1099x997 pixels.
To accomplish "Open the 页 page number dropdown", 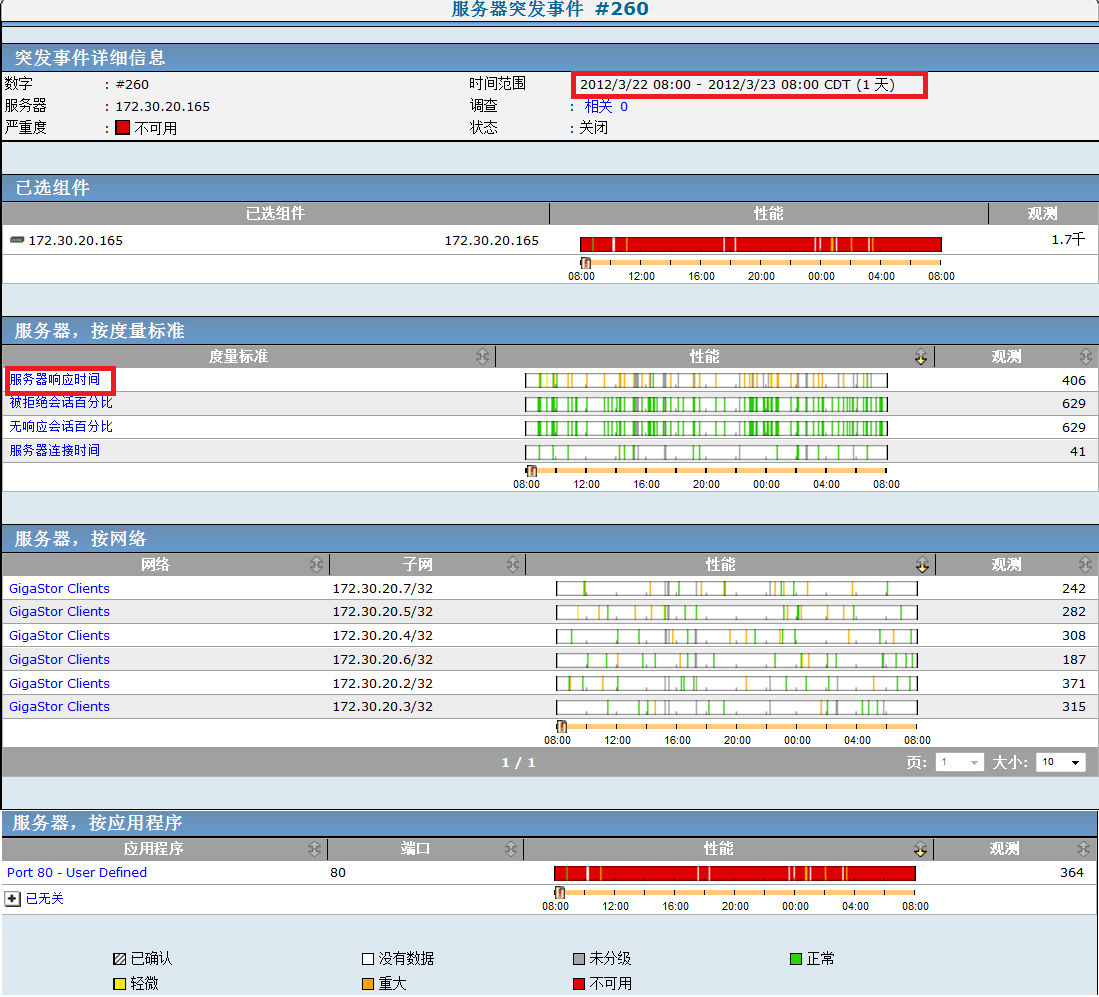I will (x=960, y=763).
